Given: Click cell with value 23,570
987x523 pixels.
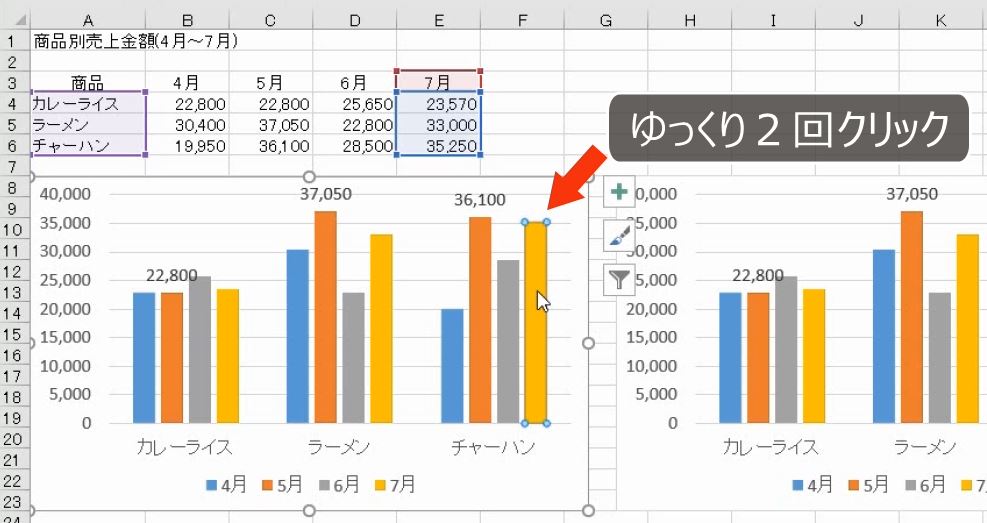Looking at the screenshot, I should pyautogui.click(x=438, y=104).
